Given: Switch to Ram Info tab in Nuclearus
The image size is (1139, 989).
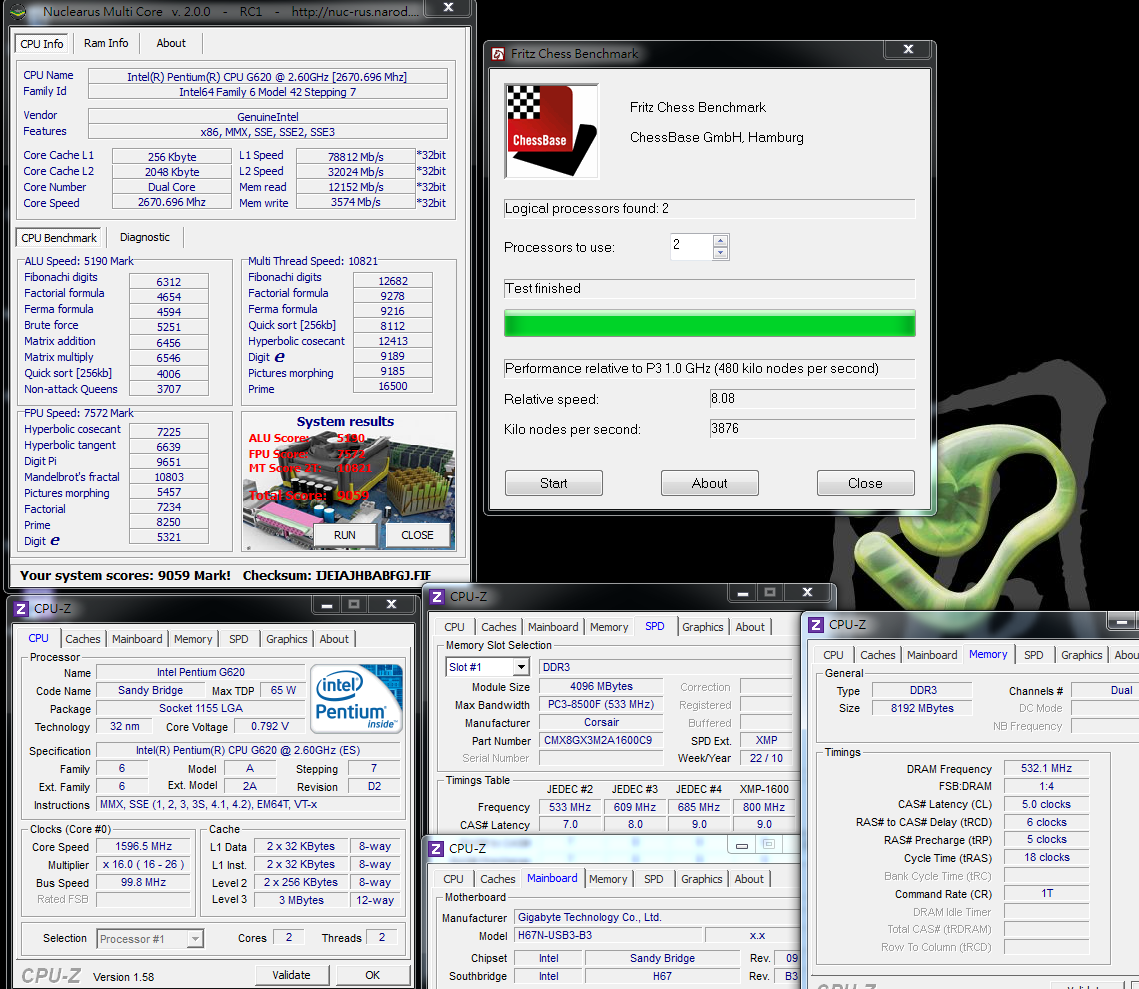Looking at the screenshot, I should click(x=106, y=43).
